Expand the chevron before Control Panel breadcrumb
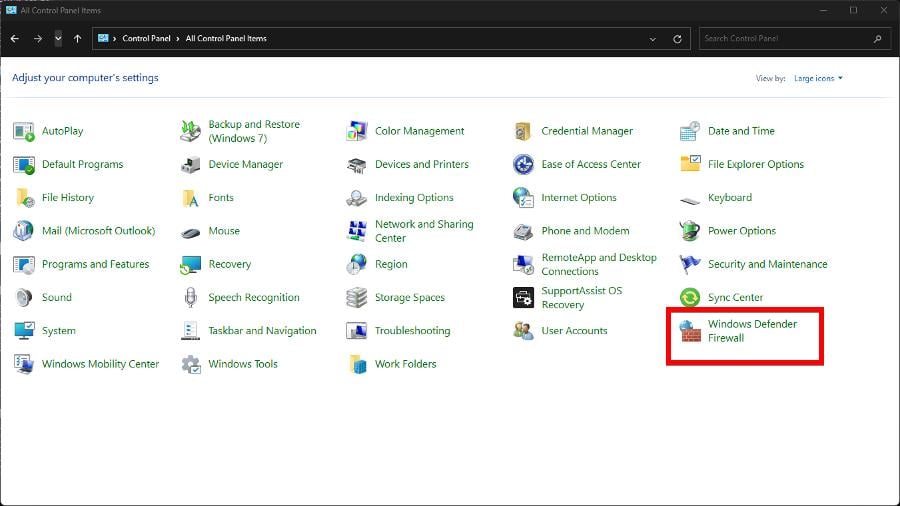The width and height of the screenshot is (900, 506). tap(115, 39)
